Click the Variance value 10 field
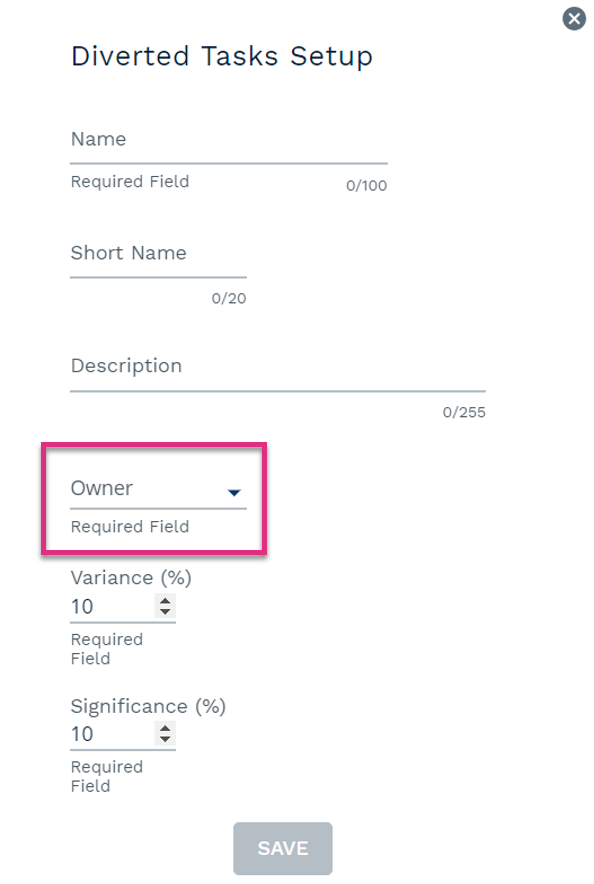The width and height of the screenshot is (594, 884). [112, 607]
